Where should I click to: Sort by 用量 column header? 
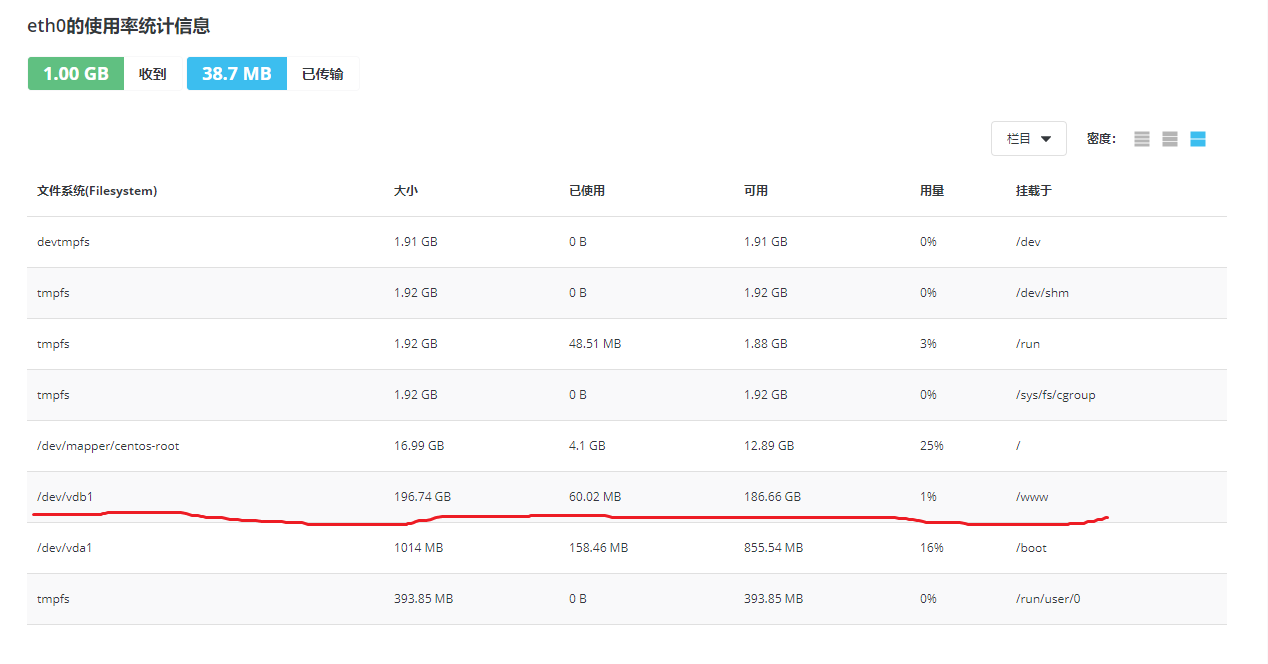point(932,191)
